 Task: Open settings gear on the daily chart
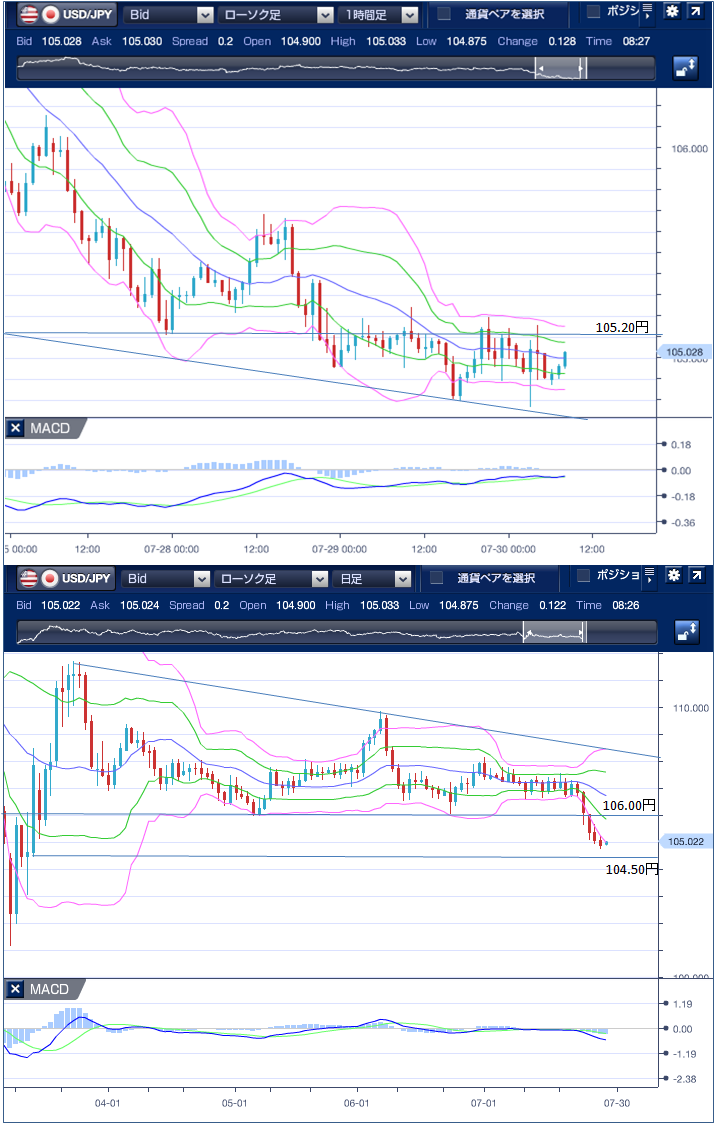(x=671, y=576)
